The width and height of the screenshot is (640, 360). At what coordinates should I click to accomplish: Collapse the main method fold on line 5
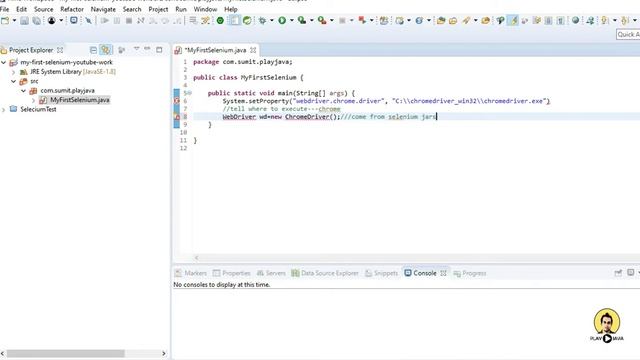click(x=189, y=93)
